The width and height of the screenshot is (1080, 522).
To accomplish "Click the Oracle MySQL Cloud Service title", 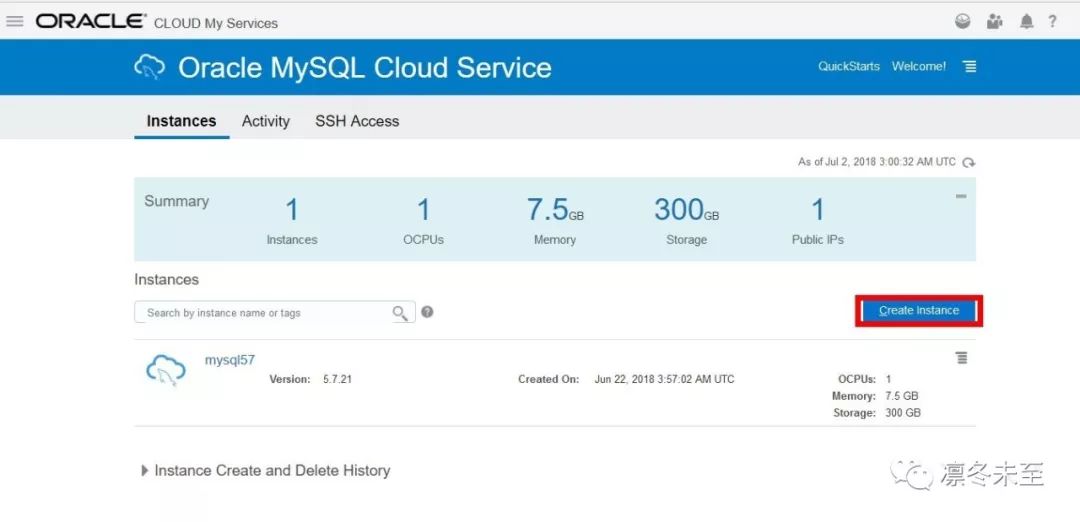I will [x=364, y=67].
